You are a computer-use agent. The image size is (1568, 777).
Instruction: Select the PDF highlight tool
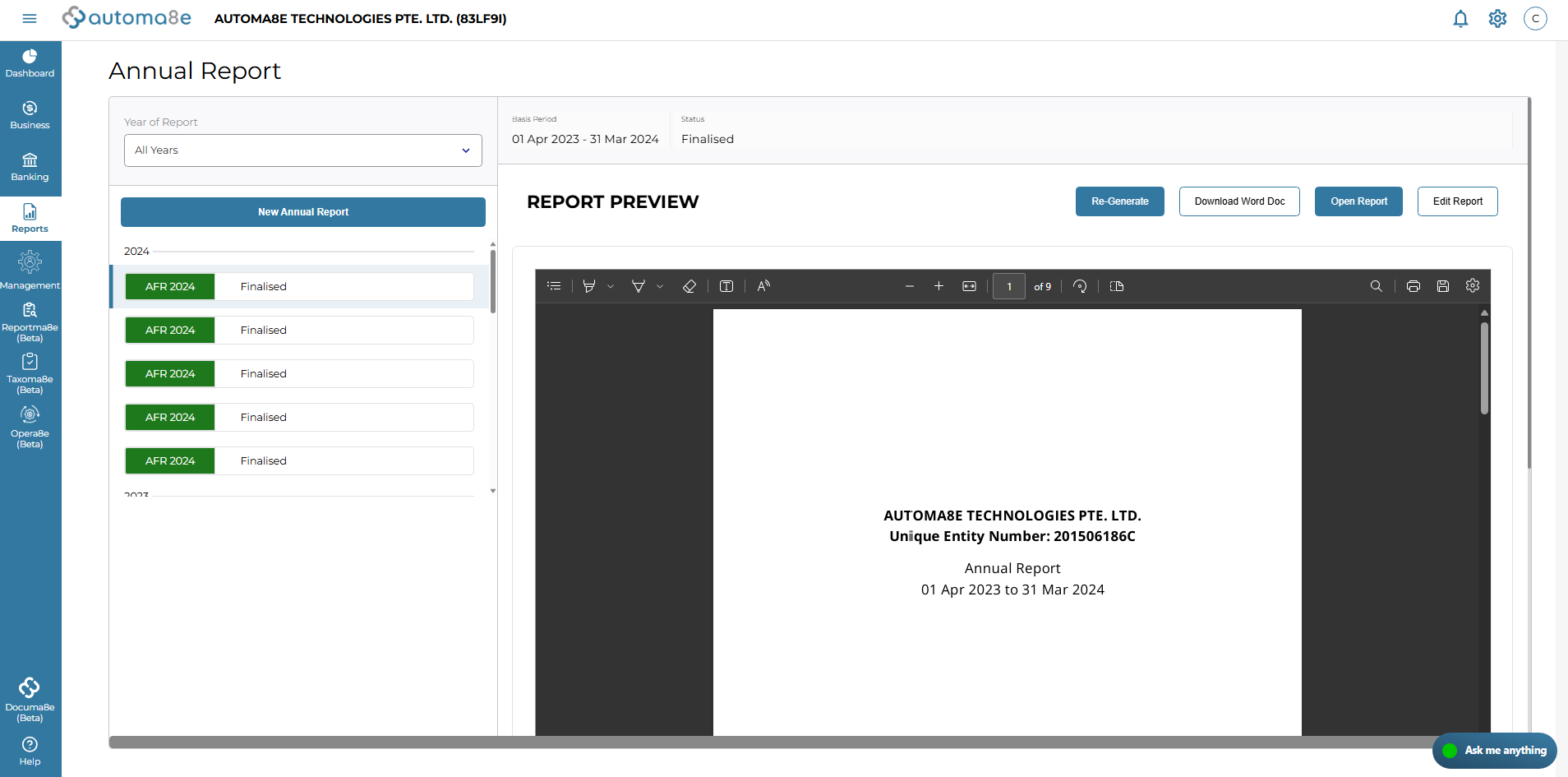click(589, 286)
